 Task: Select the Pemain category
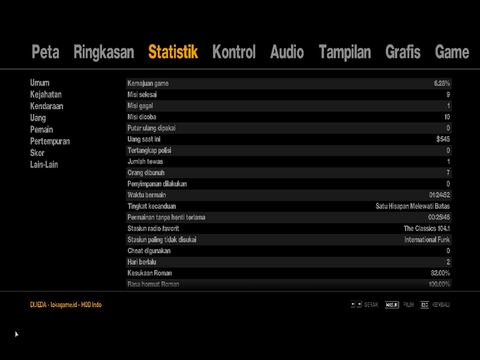(x=41, y=129)
